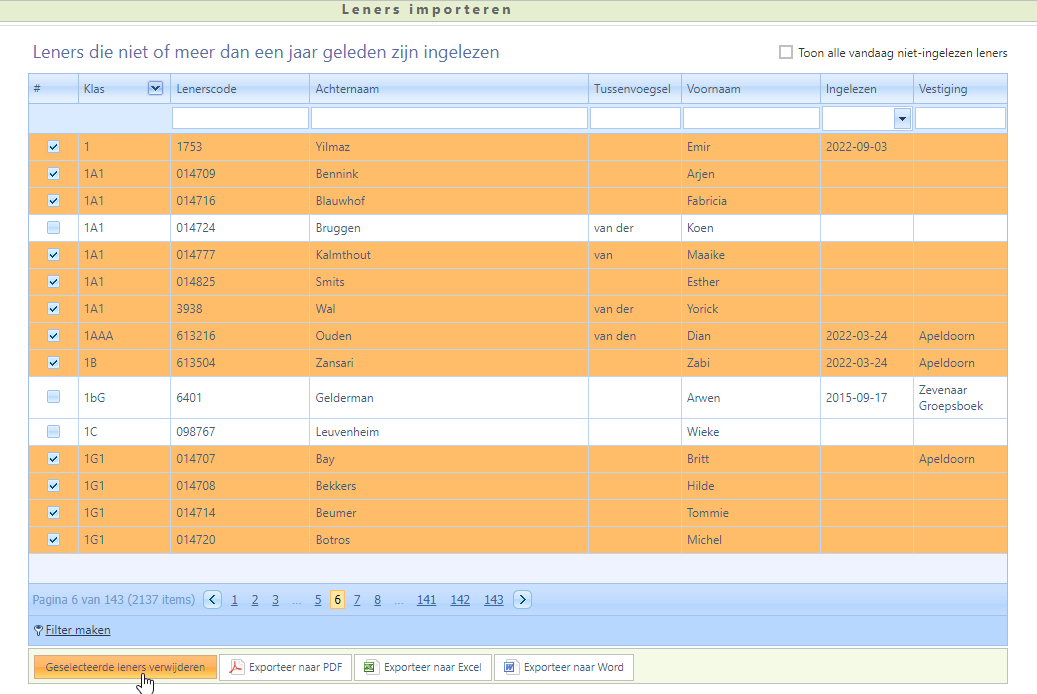
Task: Open the Filter maken link
Action: [x=78, y=631]
